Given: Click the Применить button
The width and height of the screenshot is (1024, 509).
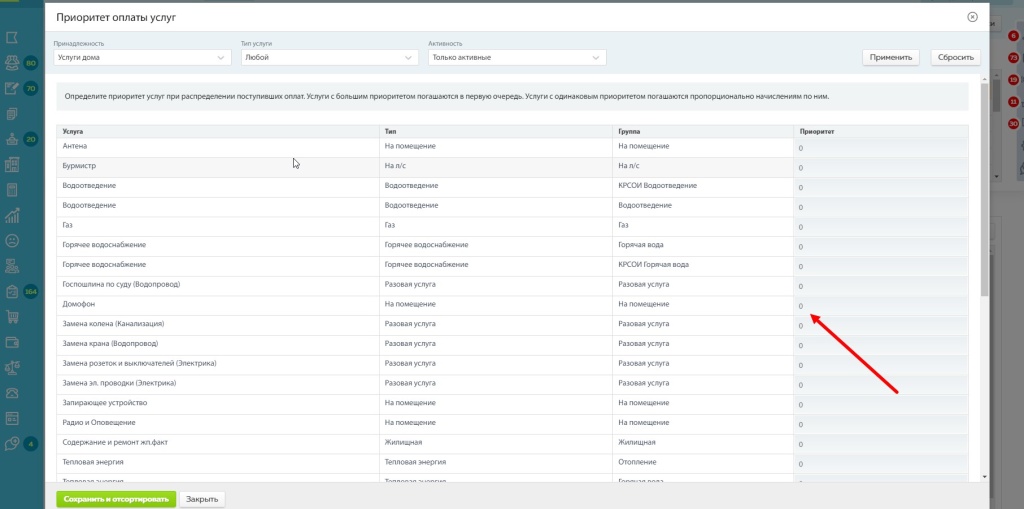Looking at the screenshot, I should coord(891,57).
